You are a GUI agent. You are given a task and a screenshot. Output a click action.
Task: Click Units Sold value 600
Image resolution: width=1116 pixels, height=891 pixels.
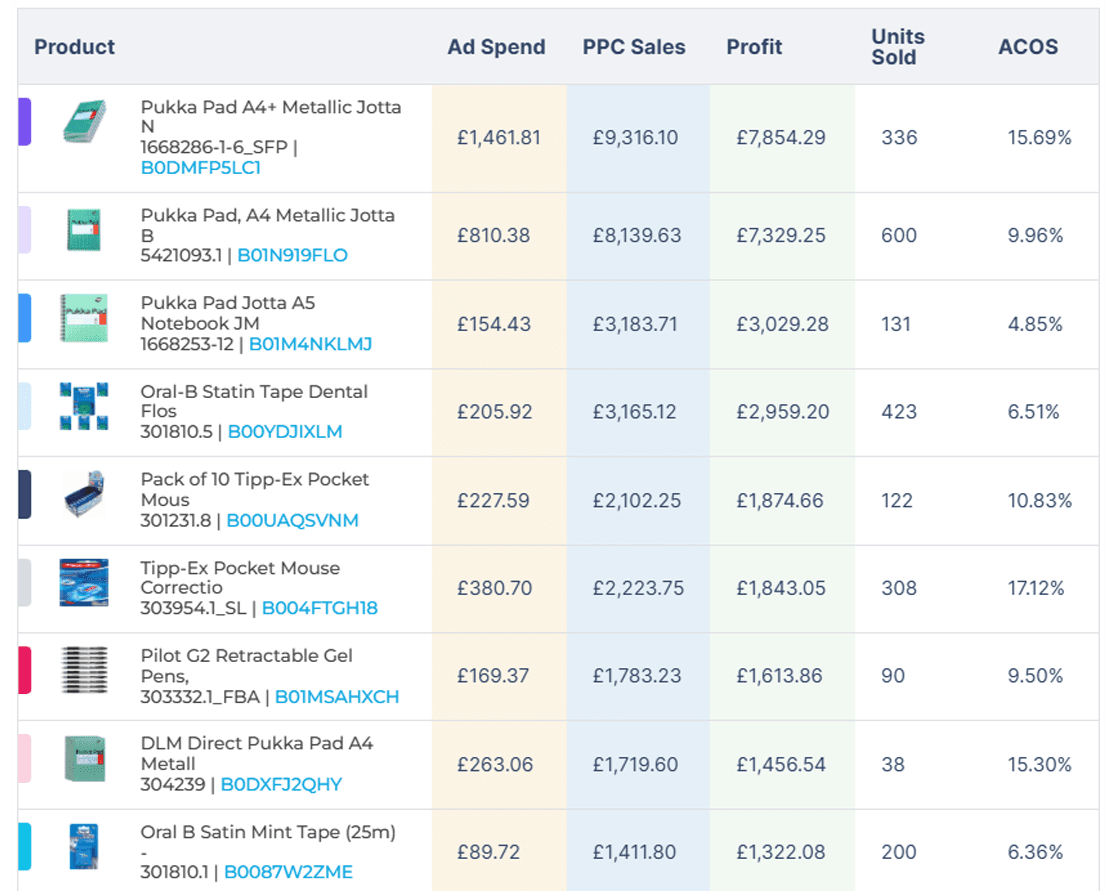(x=899, y=236)
